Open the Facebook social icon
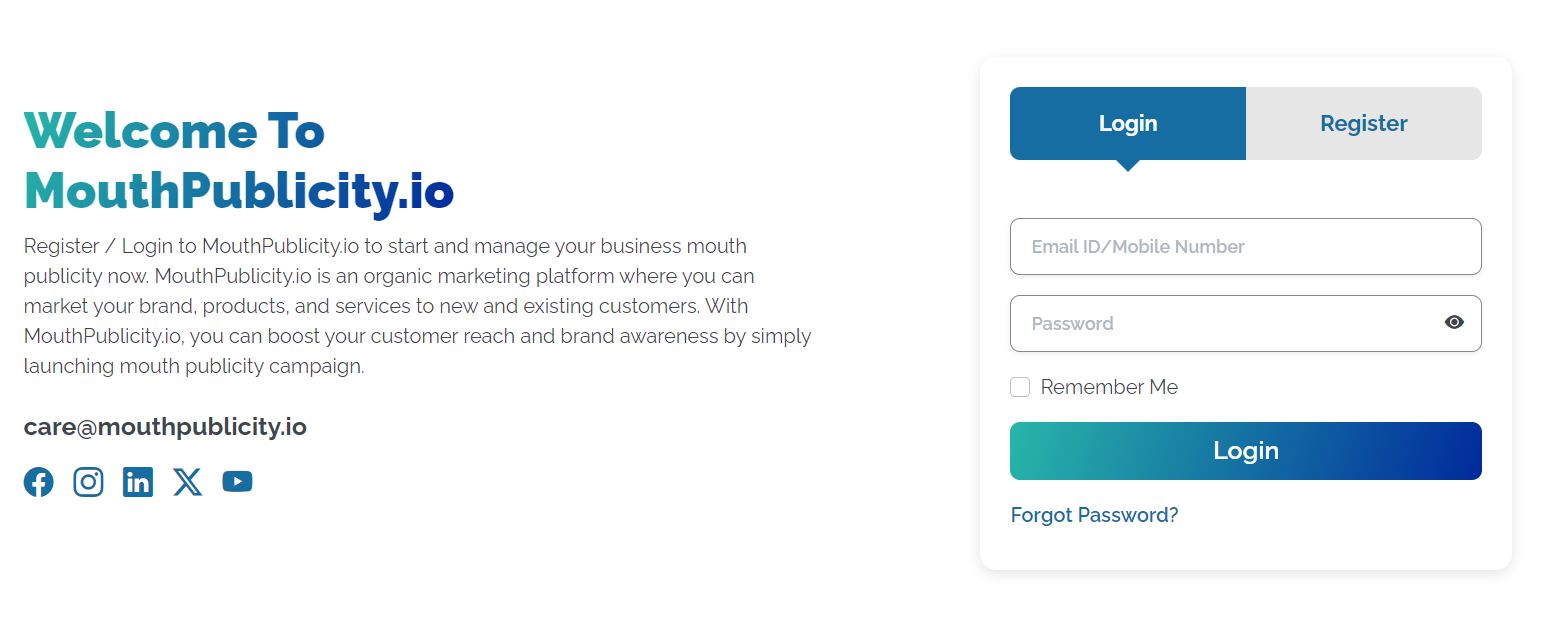The width and height of the screenshot is (1552, 626). pos(39,482)
